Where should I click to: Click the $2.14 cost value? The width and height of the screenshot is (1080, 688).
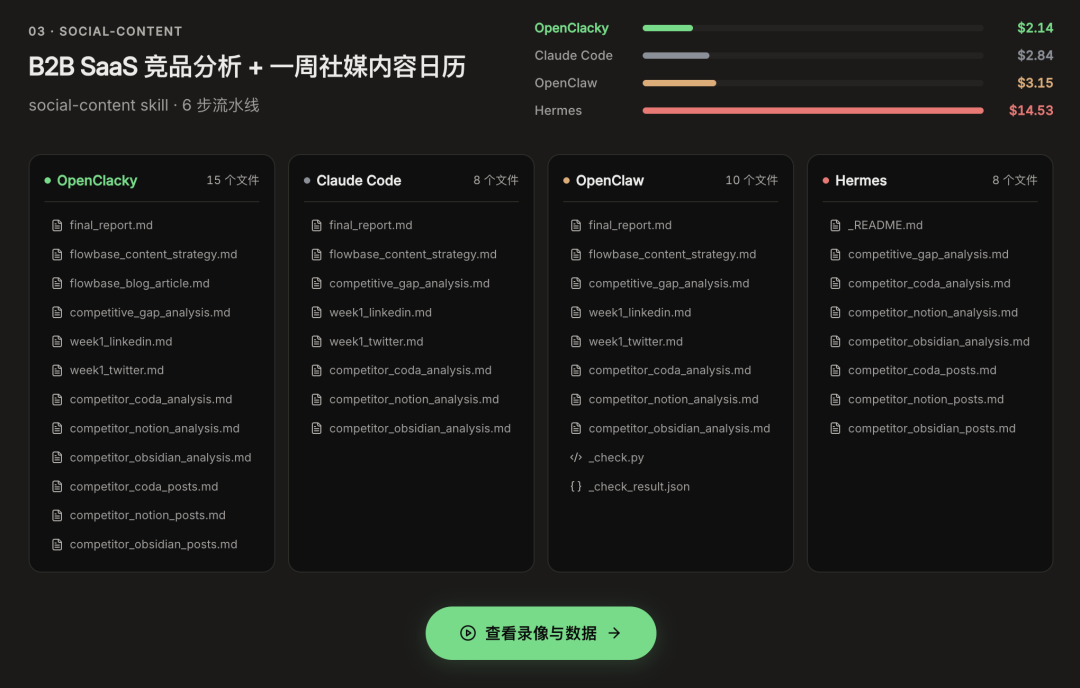coord(1035,28)
